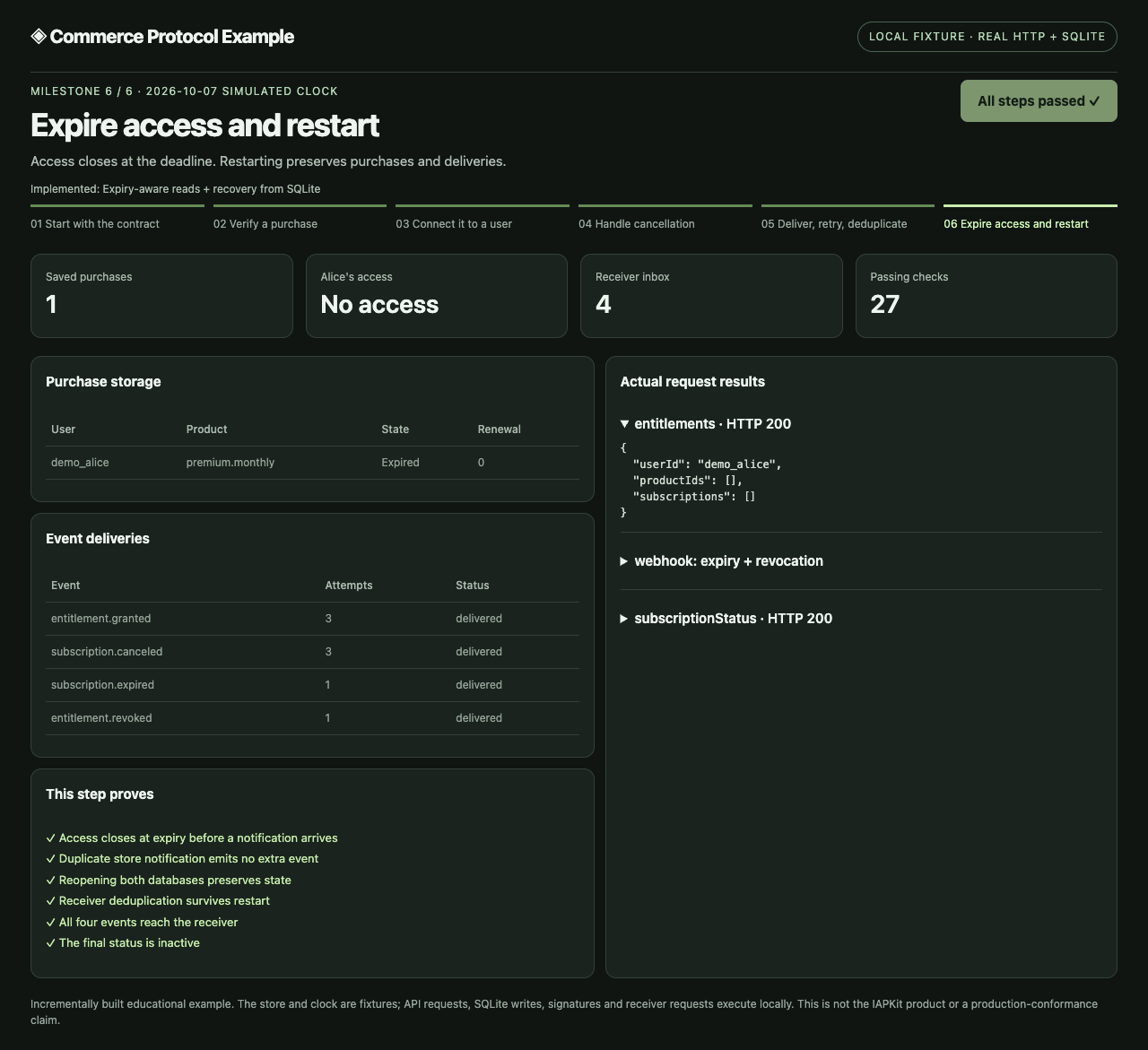This screenshot has width=1148, height=1050.
Task: Click the entitlement.revoked event row
Action: click(x=312, y=718)
